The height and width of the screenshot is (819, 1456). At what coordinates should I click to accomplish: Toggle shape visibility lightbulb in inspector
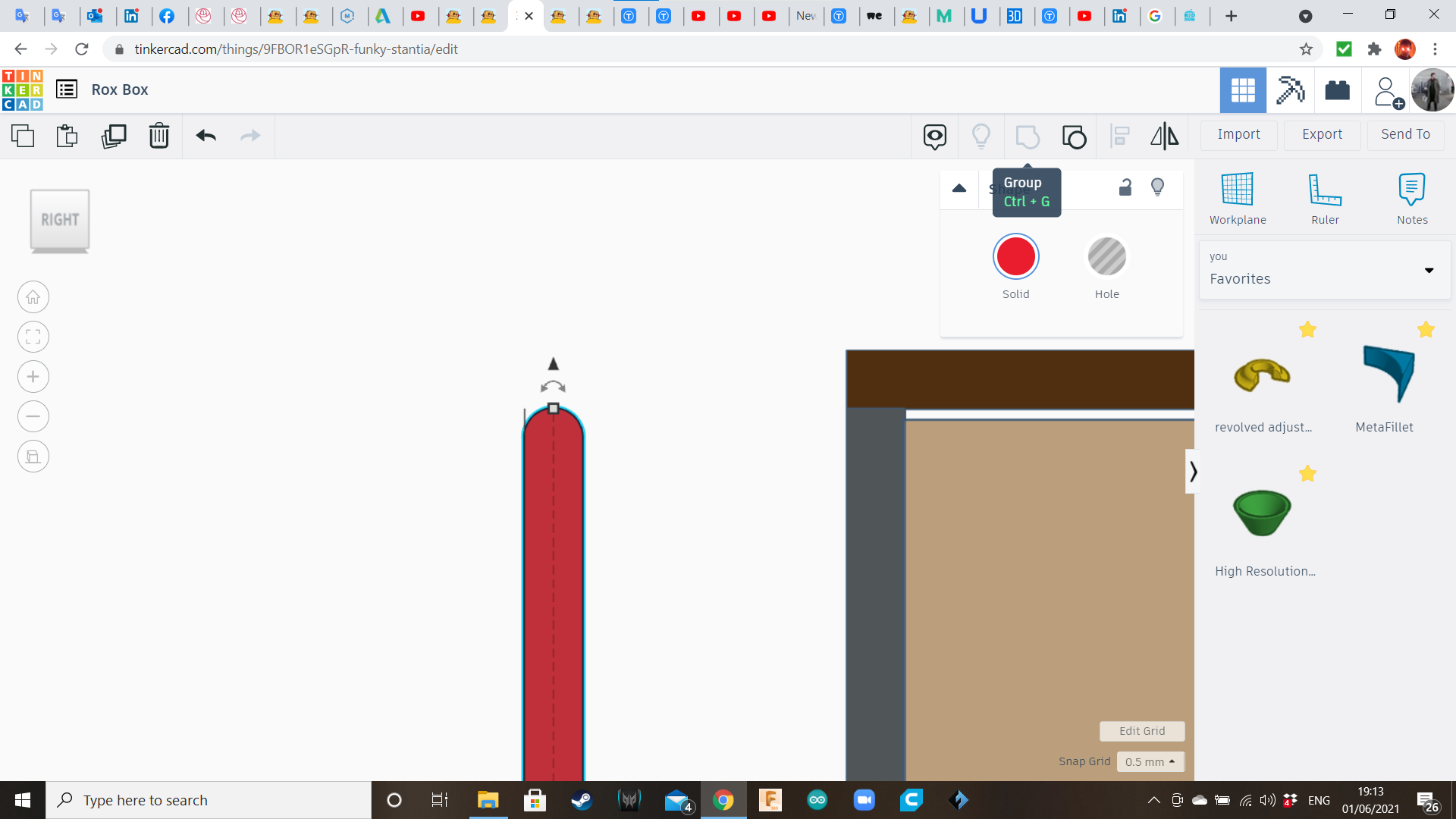pos(1157,187)
